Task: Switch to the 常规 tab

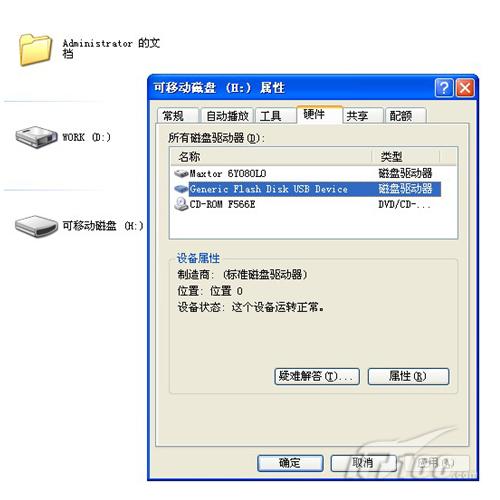Action: tap(178, 116)
